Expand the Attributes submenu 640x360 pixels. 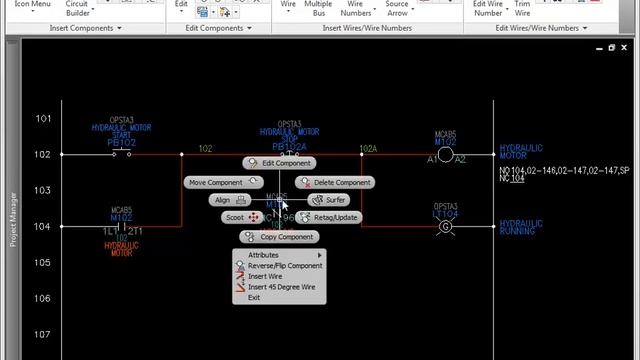[279, 255]
